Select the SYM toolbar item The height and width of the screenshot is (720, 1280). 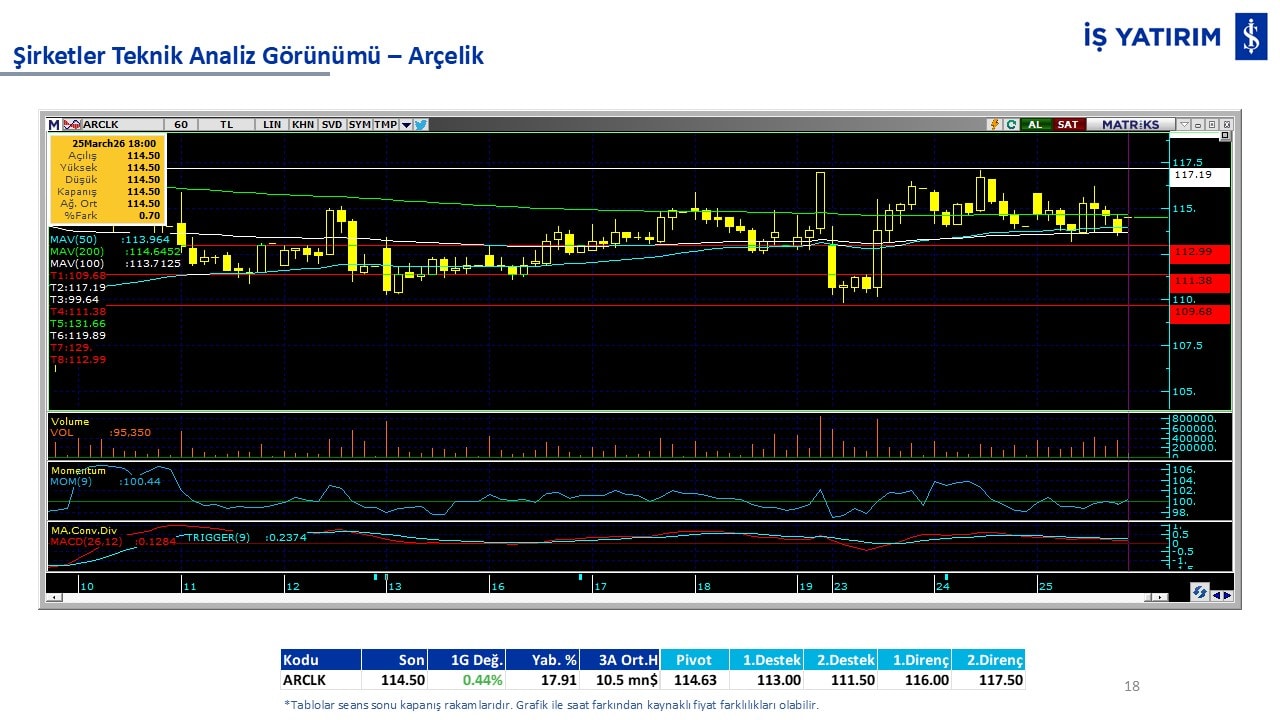[359, 125]
